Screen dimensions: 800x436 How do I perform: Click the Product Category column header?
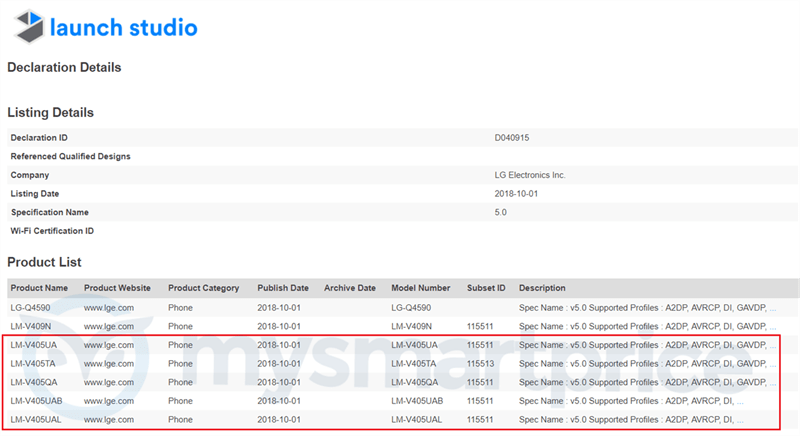pyautogui.click(x=204, y=288)
